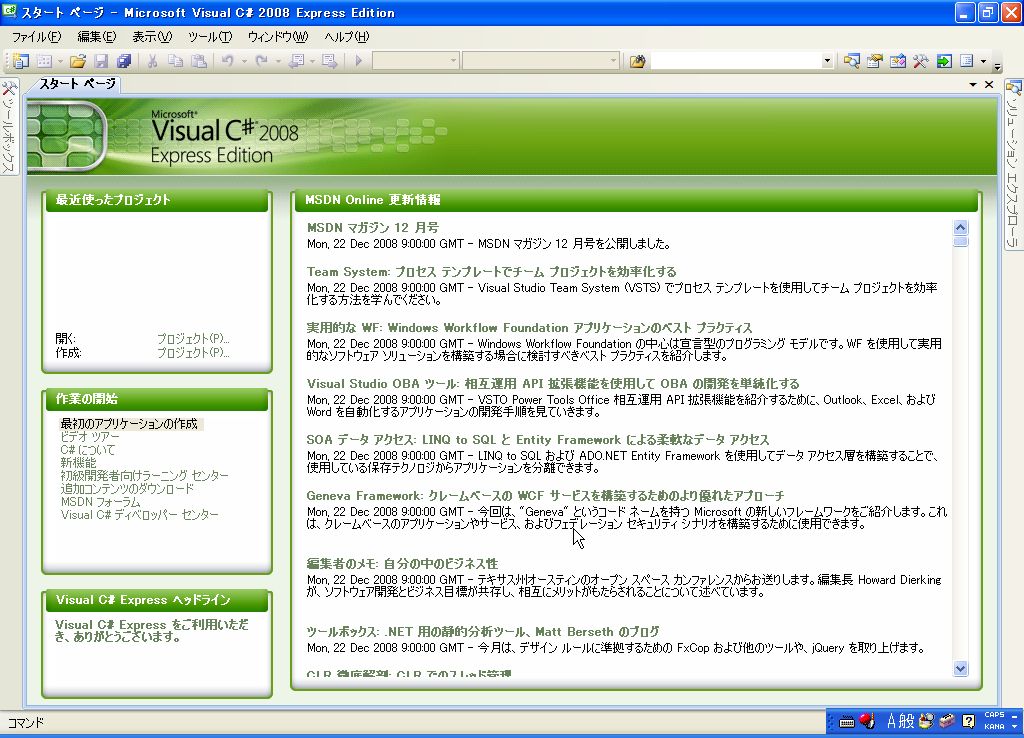Open 追加コンテンツのダウンロード link
The image size is (1024, 738).
(127, 489)
